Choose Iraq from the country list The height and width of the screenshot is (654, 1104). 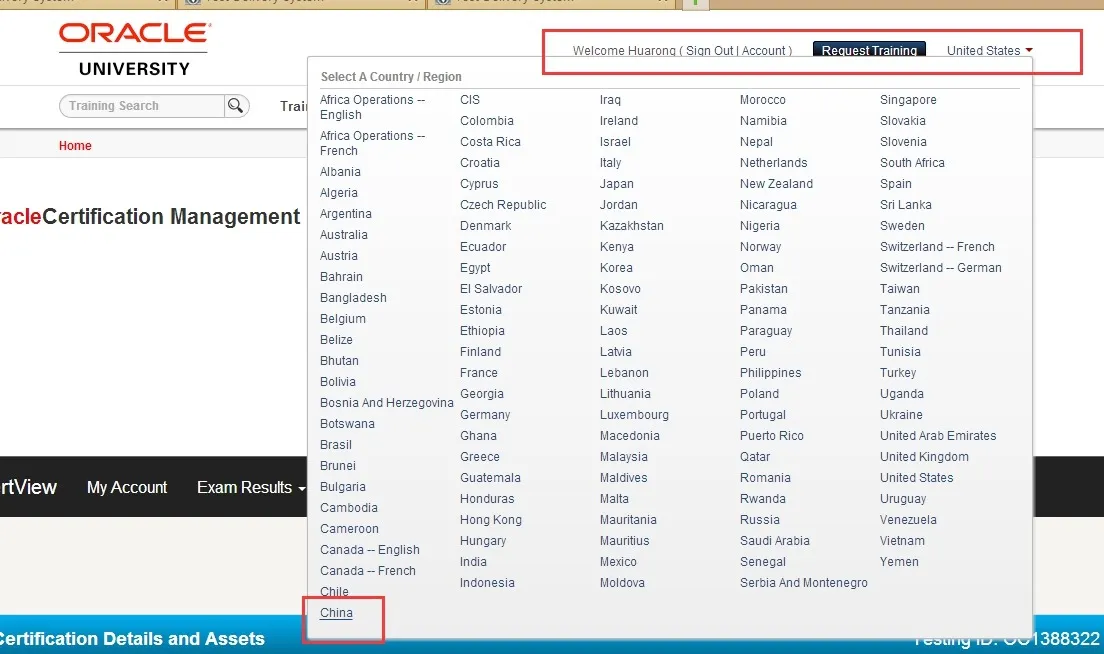pyautogui.click(x=610, y=100)
